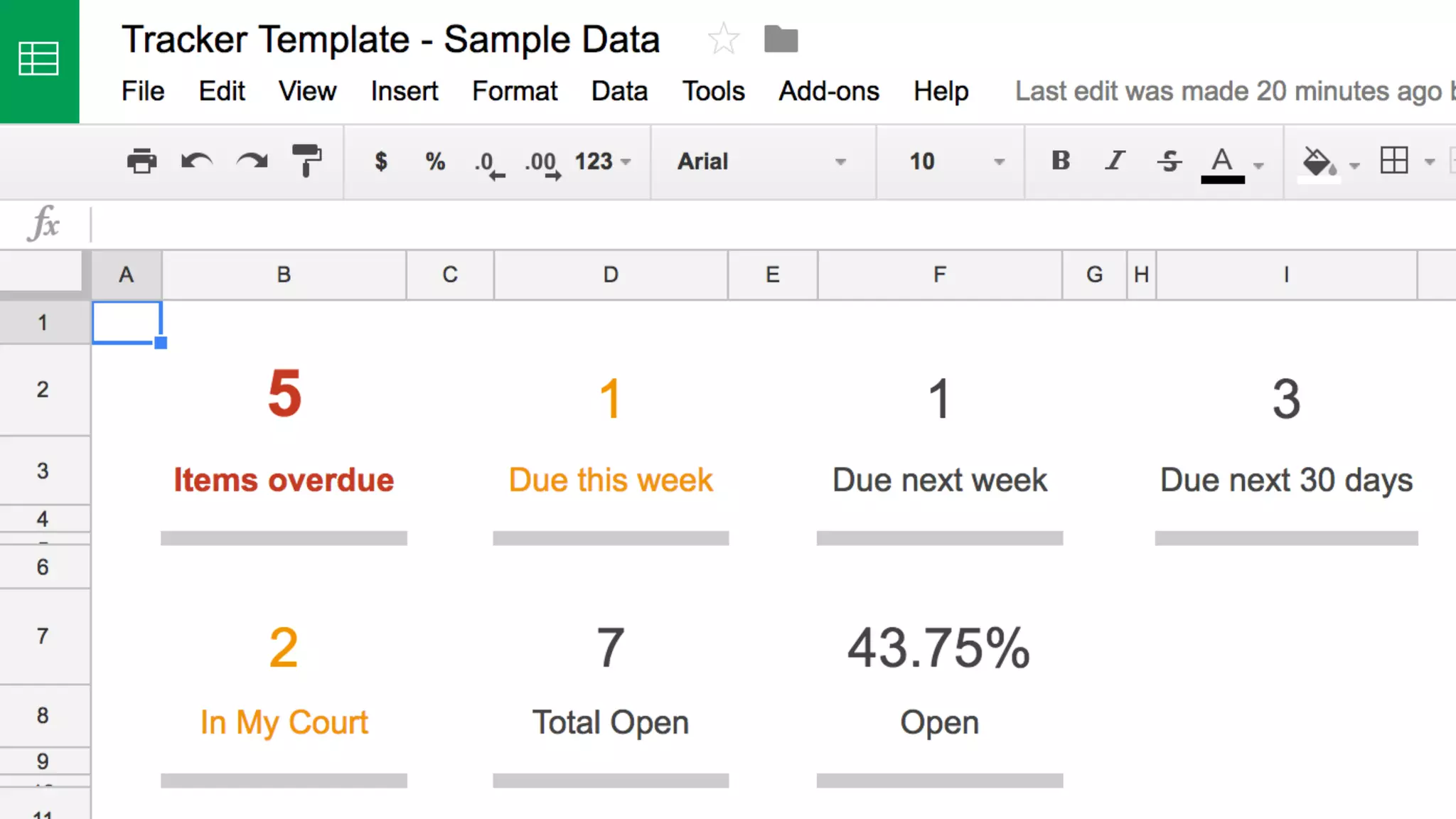Toggle strikethrough formatting

pos(1169,161)
